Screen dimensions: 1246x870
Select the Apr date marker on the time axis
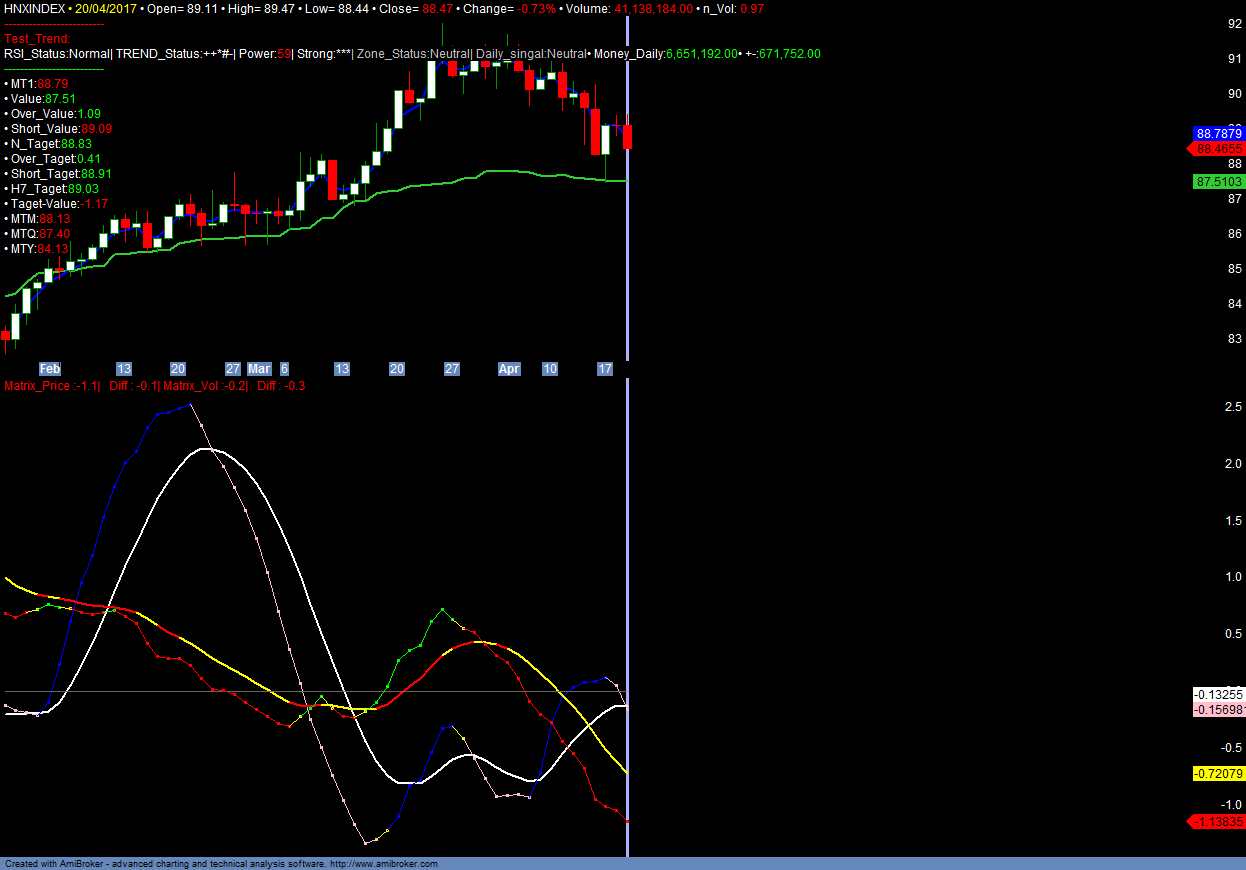(509, 369)
